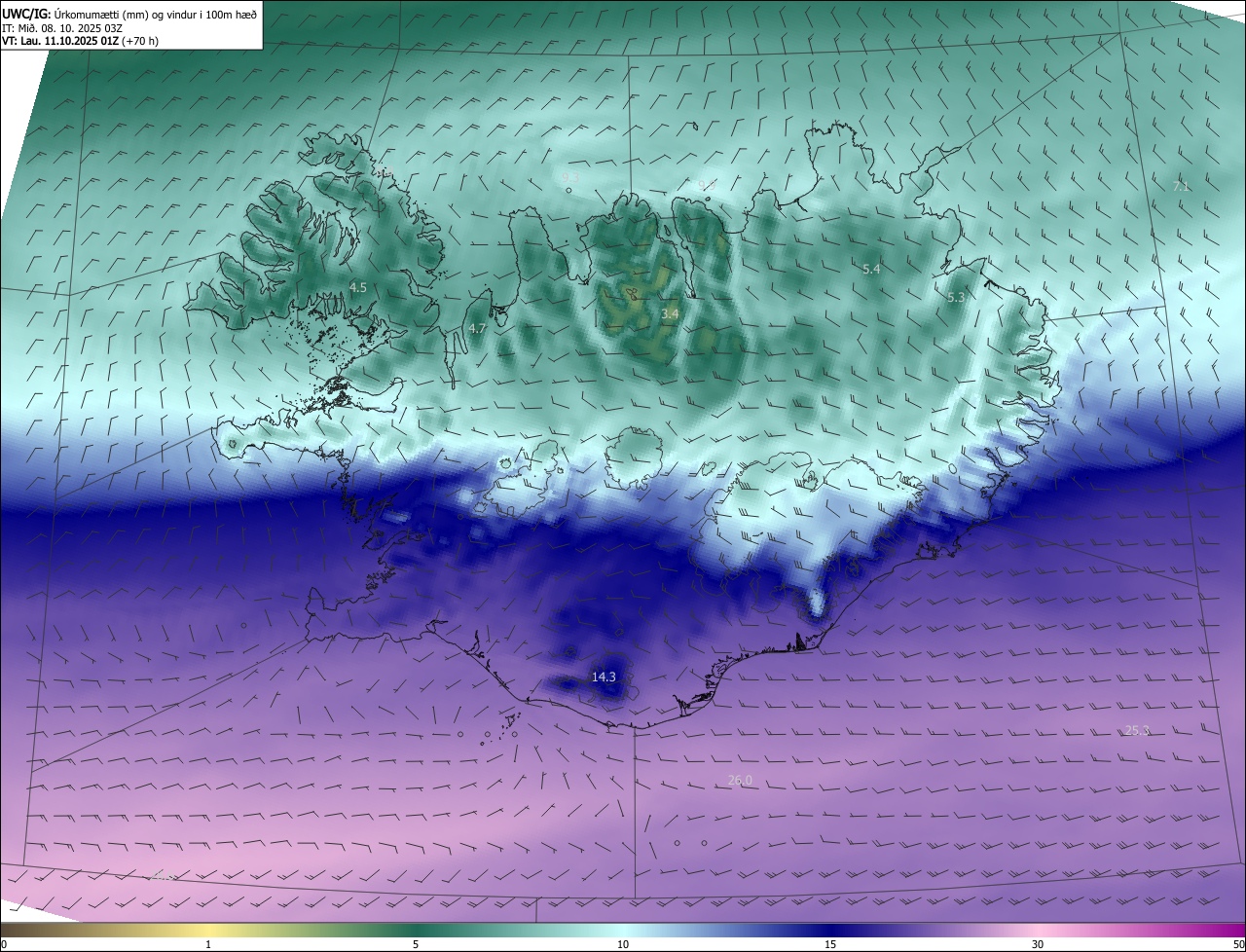Select the valid time line 'VT: Lau. 11.10.2025 01Z (+70 h)'
The height and width of the screenshot is (952, 1246).
coord(81,41)
